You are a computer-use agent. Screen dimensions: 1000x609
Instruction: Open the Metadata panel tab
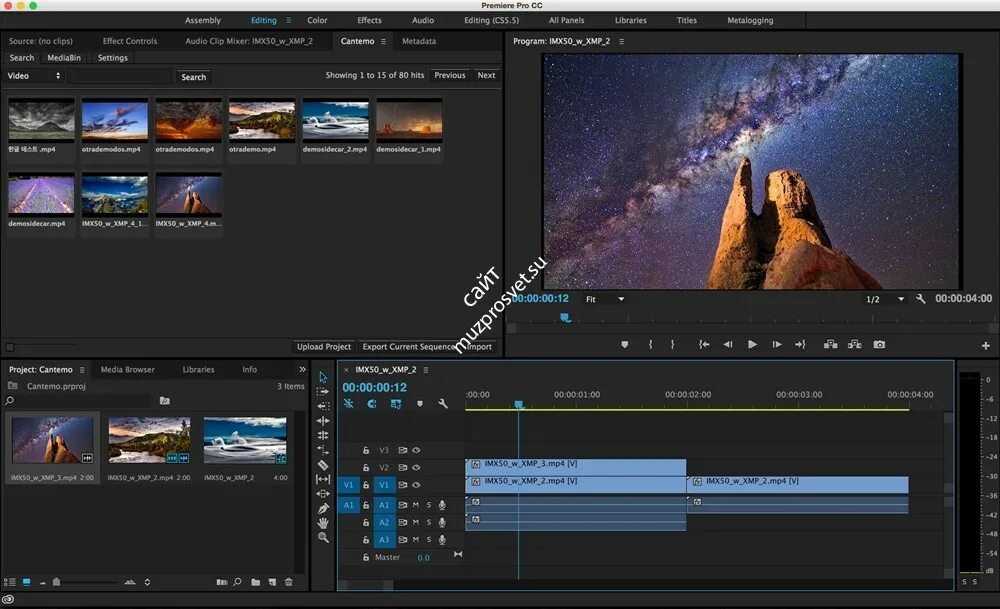419,41
